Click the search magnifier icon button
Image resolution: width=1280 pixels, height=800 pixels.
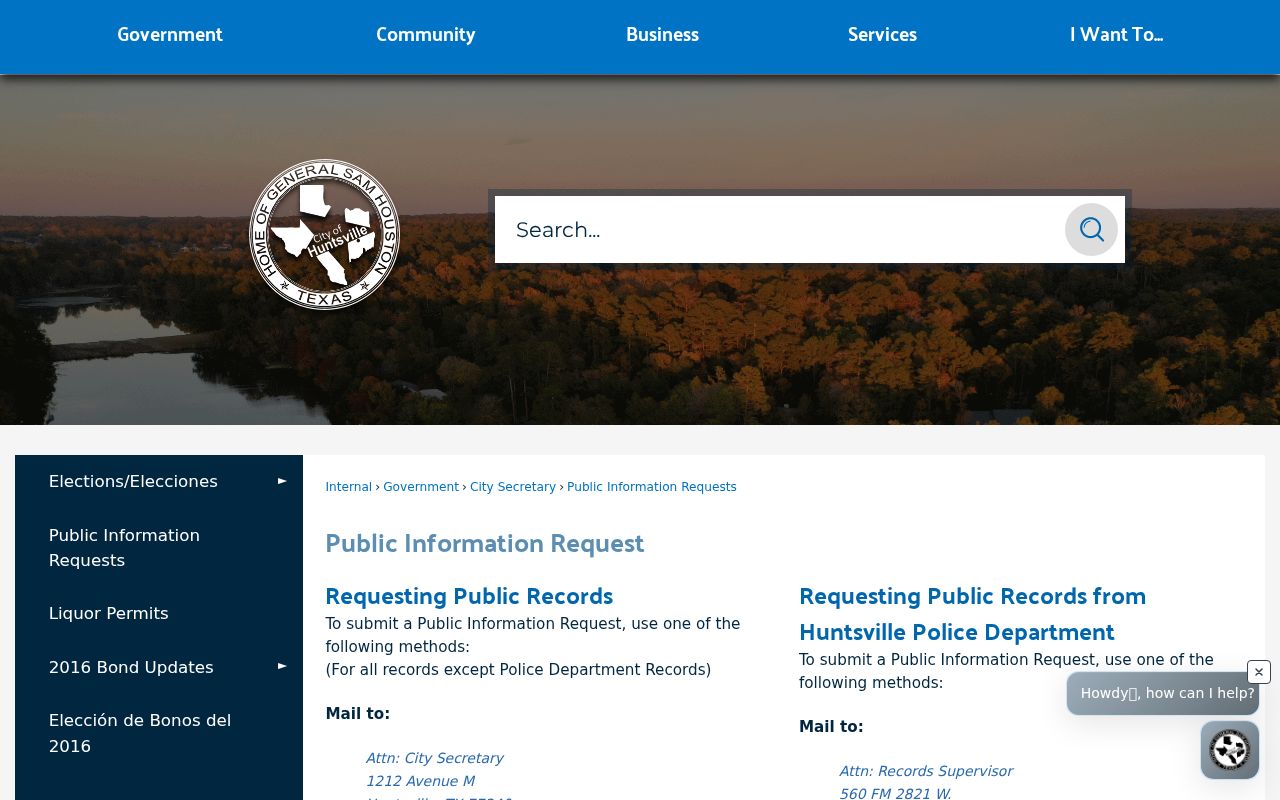[1091, 230]
